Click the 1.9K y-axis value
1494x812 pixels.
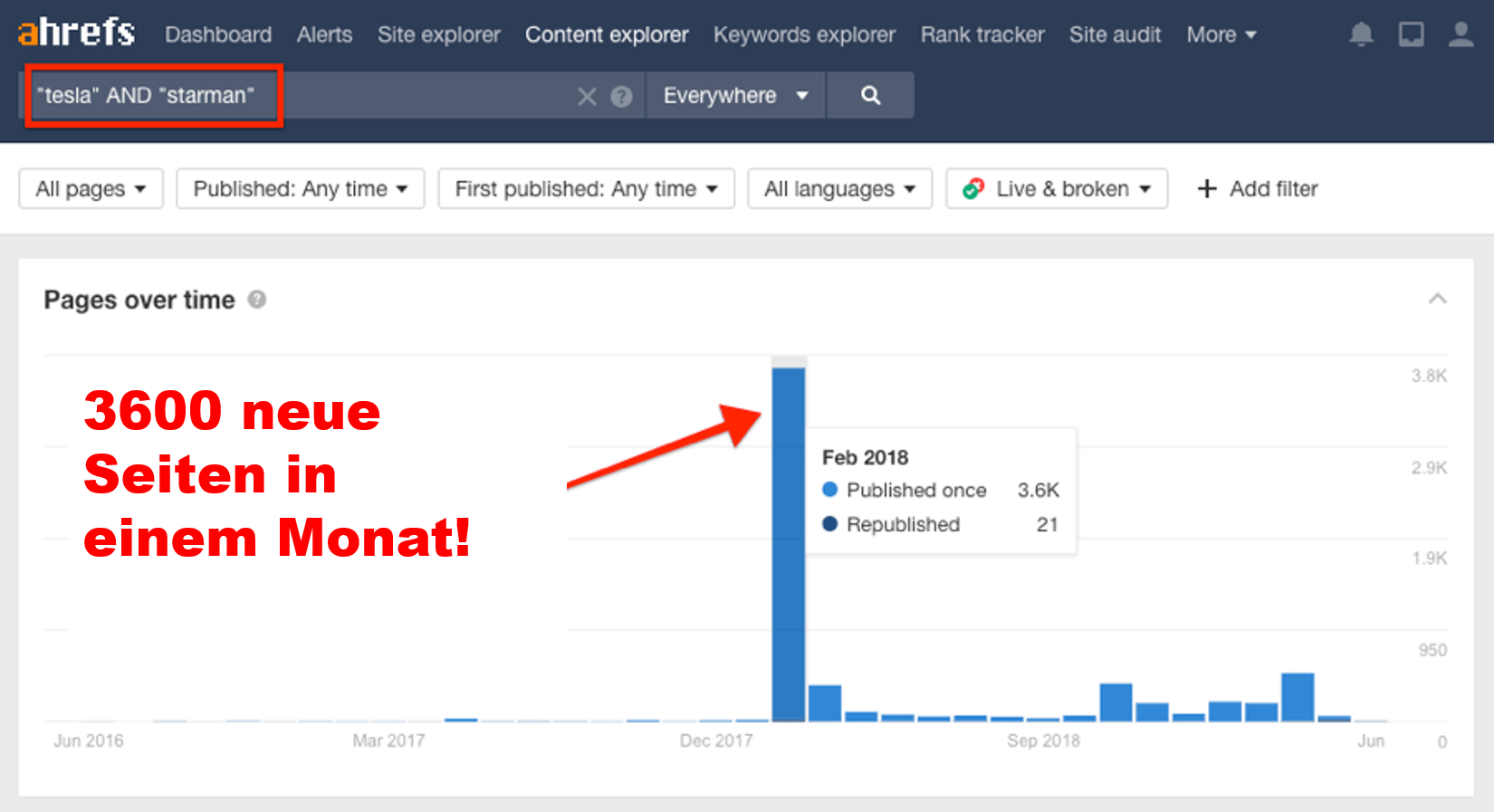1429,559
